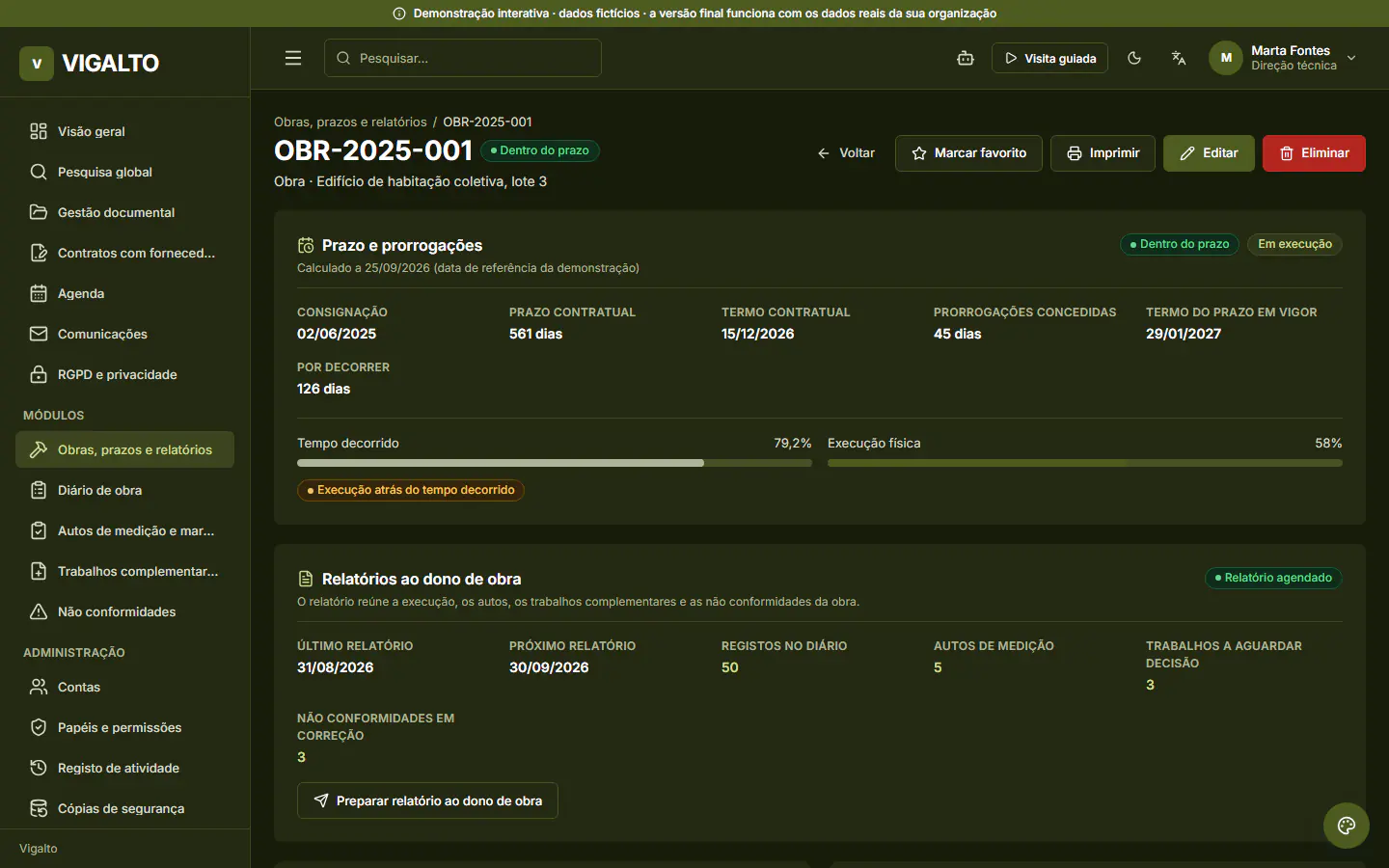Click Preparar relatório ao dono de obra
This screenshot has width=1389, height=868.
[x=427, y=800]
